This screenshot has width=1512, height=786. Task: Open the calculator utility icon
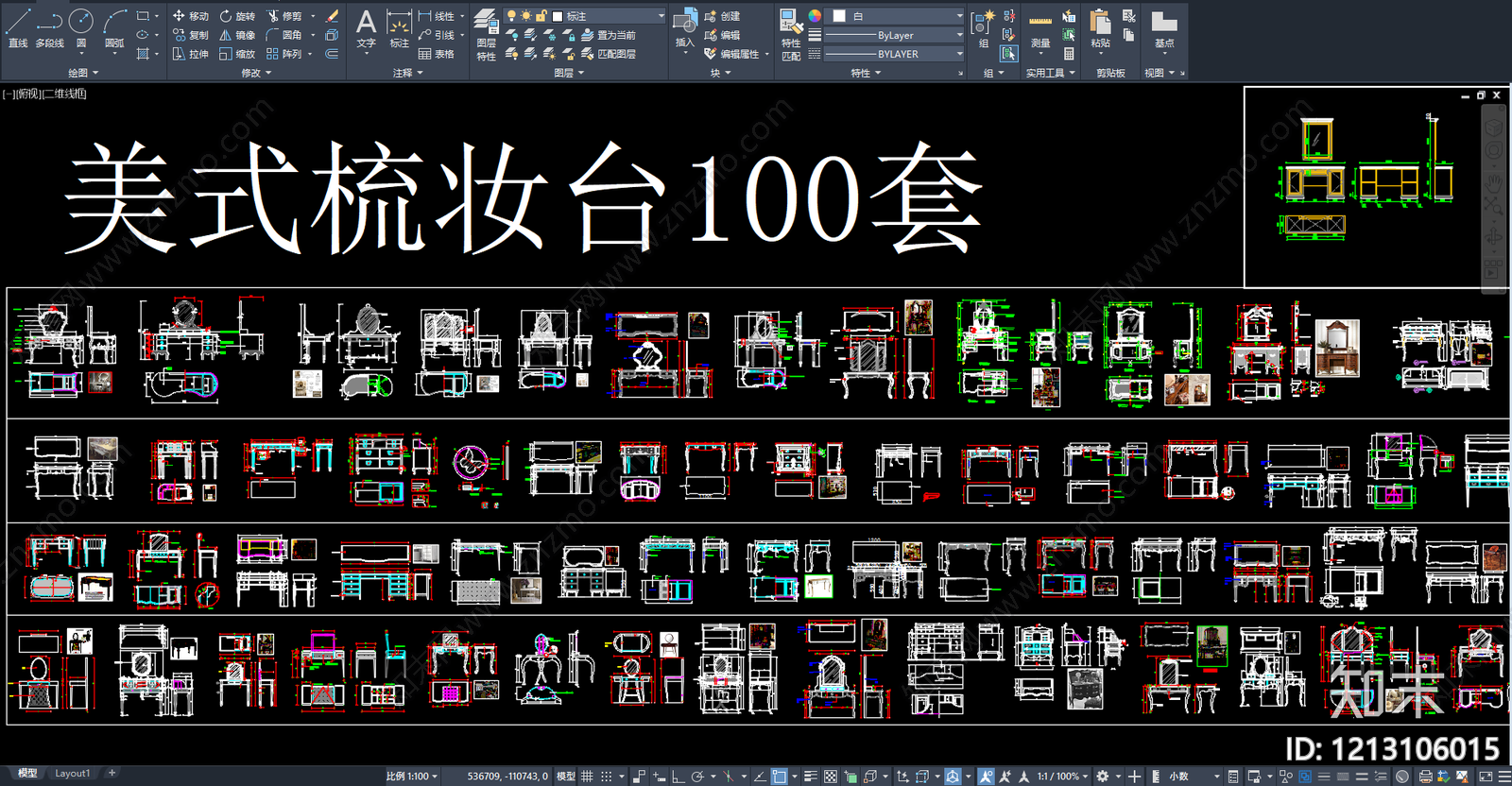pyautogui.click(x=1069, y=54)
